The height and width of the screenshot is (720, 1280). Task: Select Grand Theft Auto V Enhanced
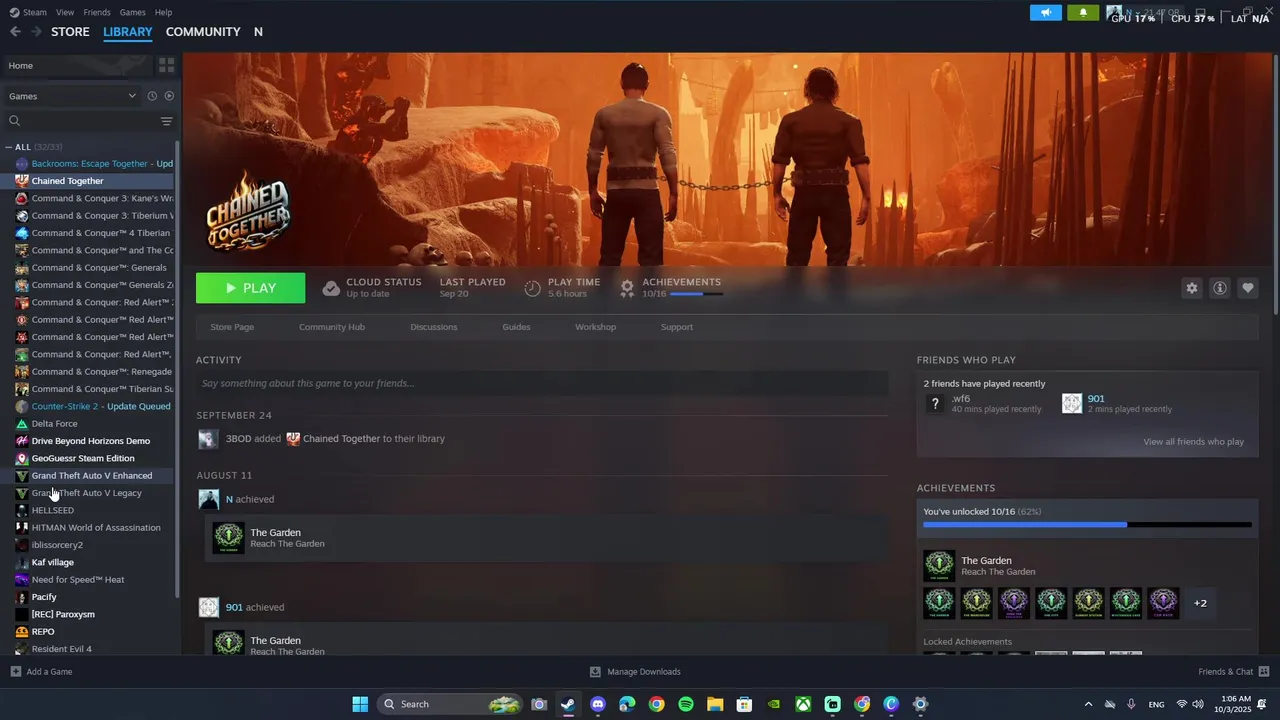92,476
